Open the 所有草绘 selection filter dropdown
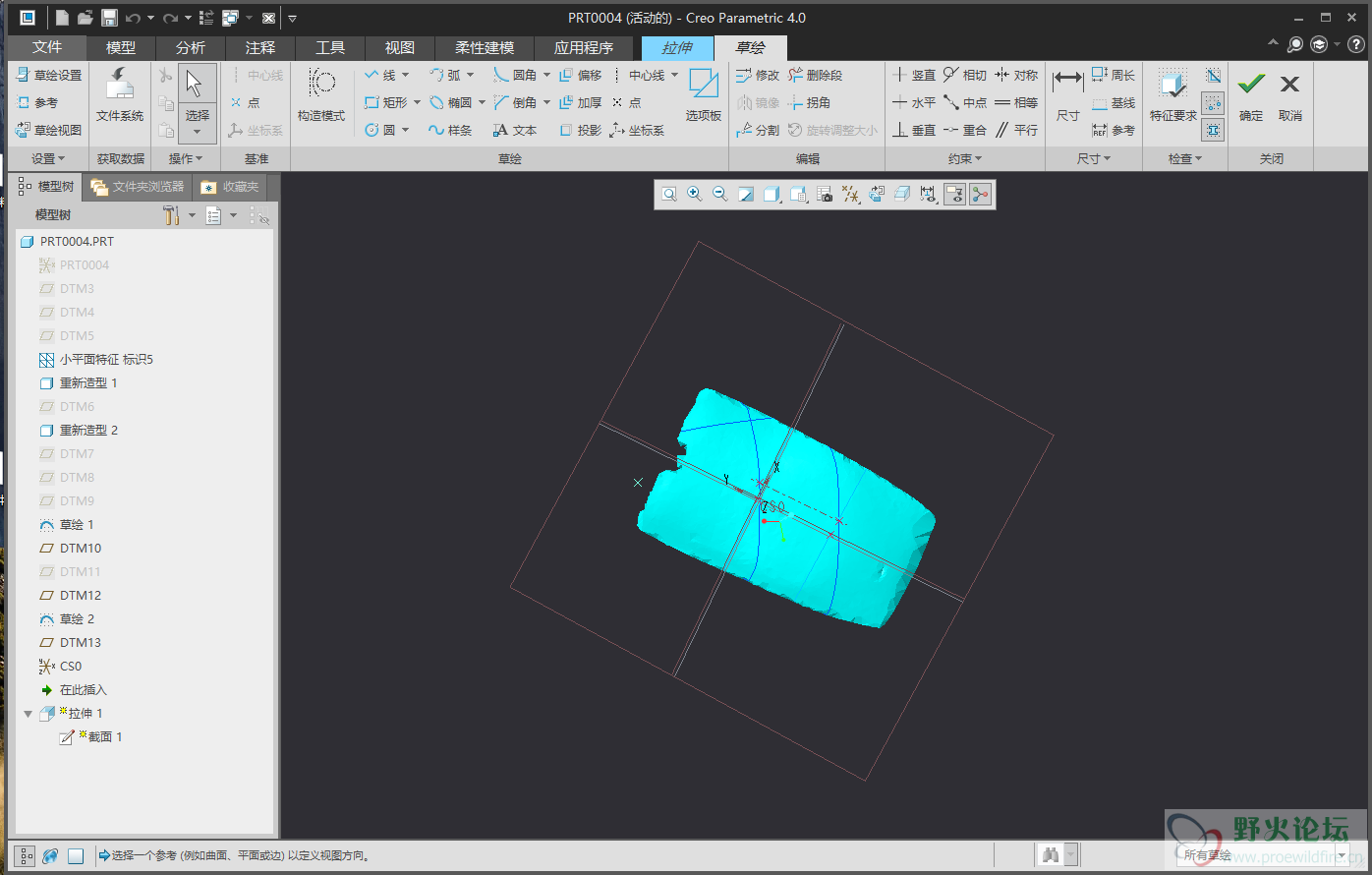The image size is (1372, 875). [1342, 856]
